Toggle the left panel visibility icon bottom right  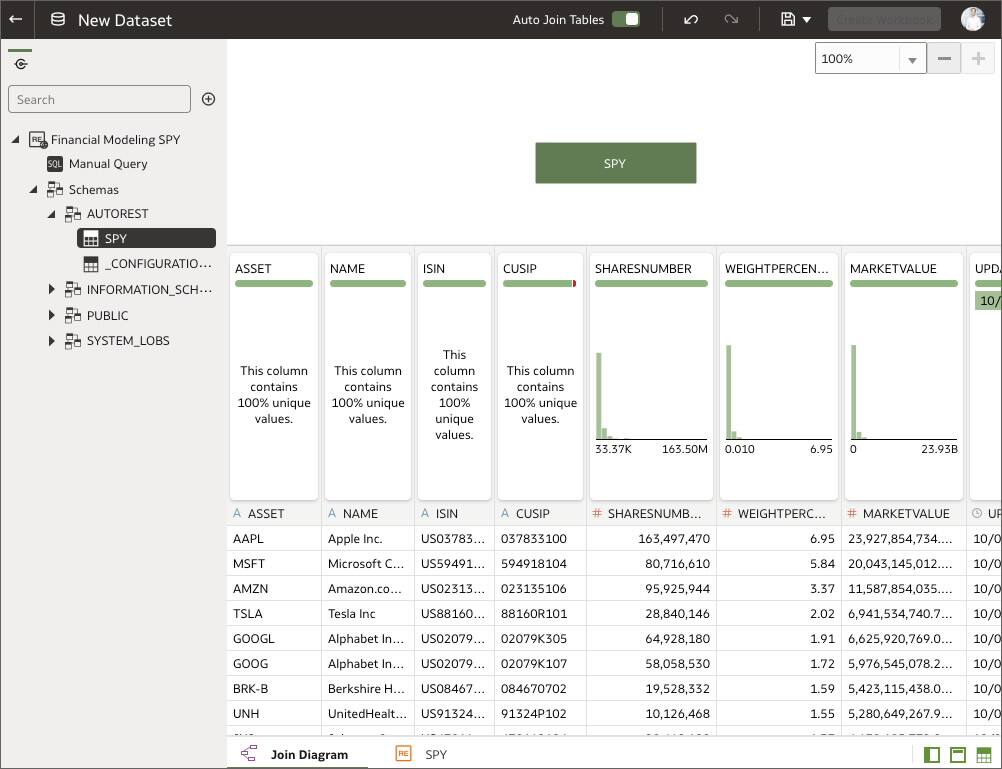[930, 754]
